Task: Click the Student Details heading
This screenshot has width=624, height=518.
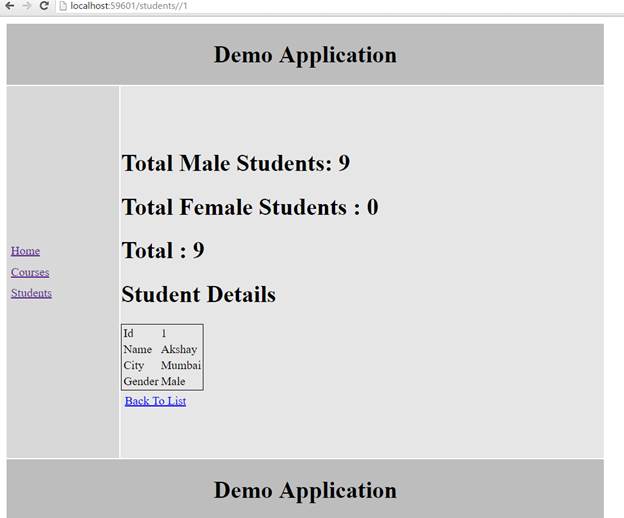Action: tap(199, 294)
